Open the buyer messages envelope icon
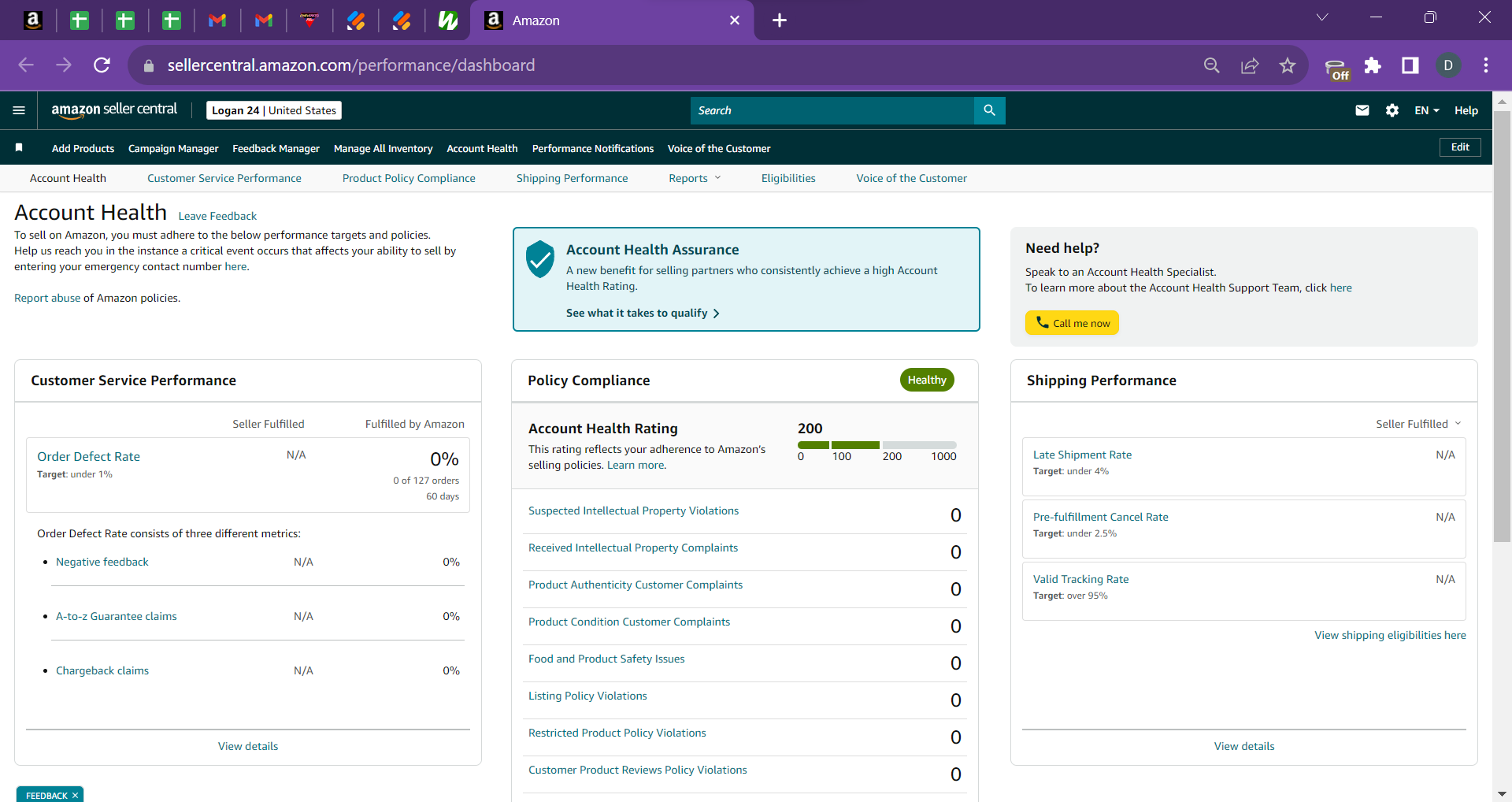The width and height of the screenshot is (1512, 802). click(x=1362, y=110)
